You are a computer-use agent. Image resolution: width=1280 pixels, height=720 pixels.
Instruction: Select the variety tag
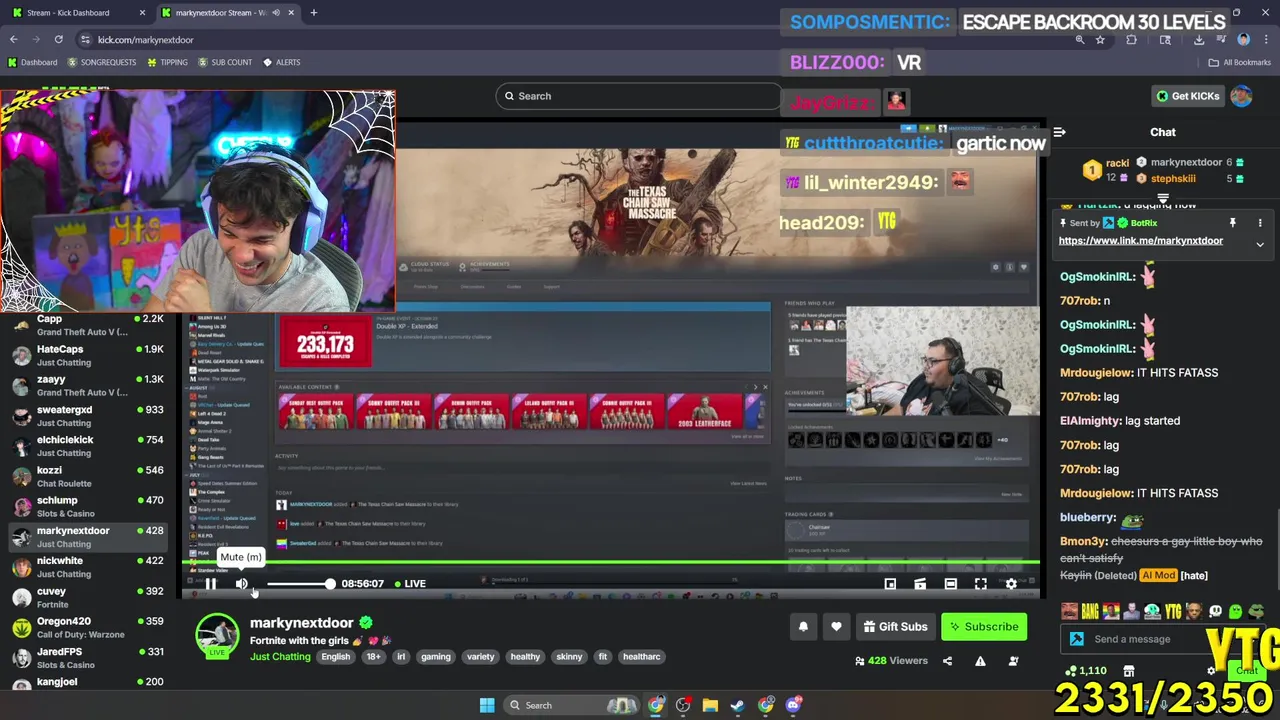click(x=481, y=657)
